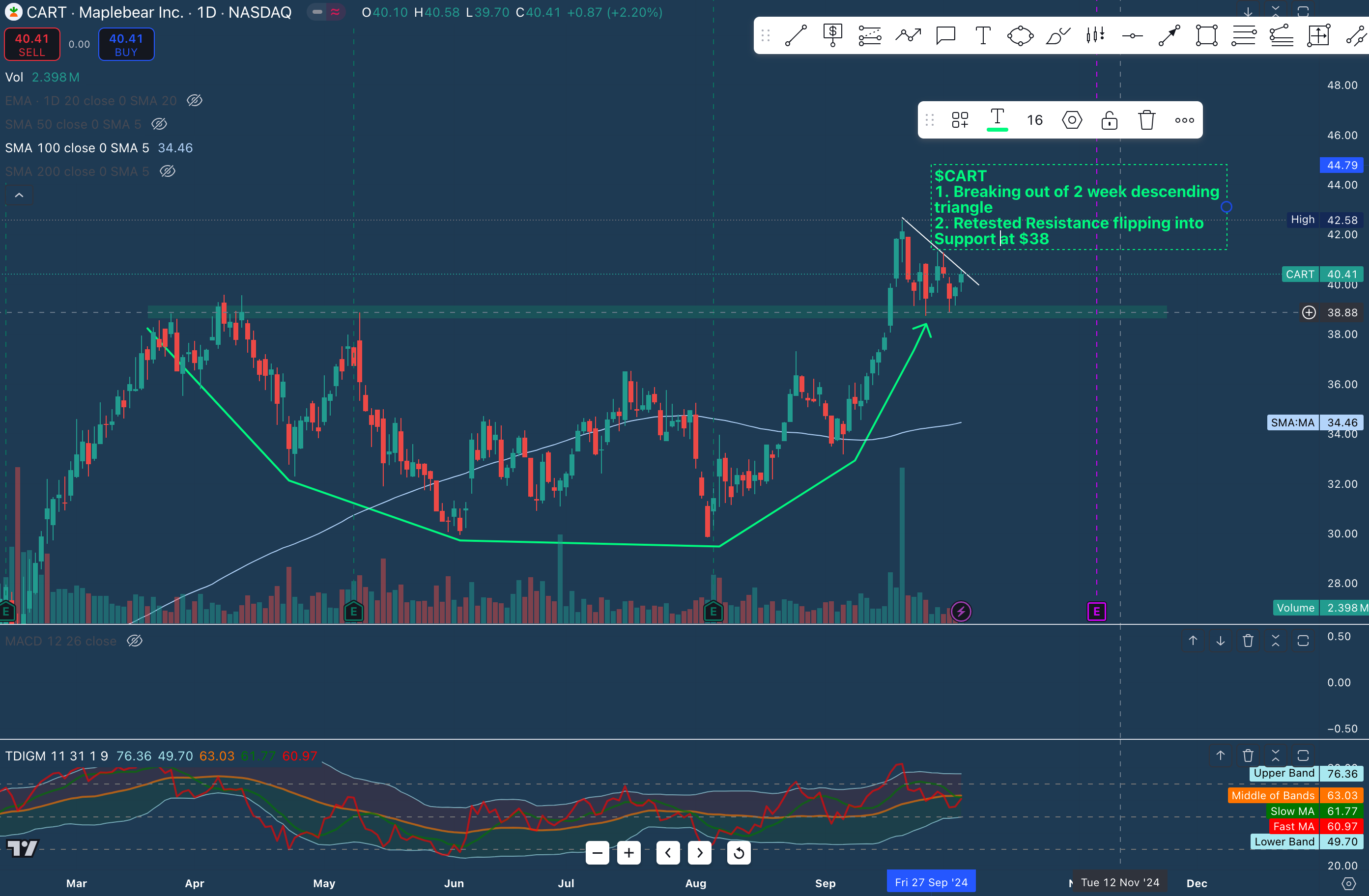
Task: Select the arrow drawing tool
Action: coord(1169,36)
